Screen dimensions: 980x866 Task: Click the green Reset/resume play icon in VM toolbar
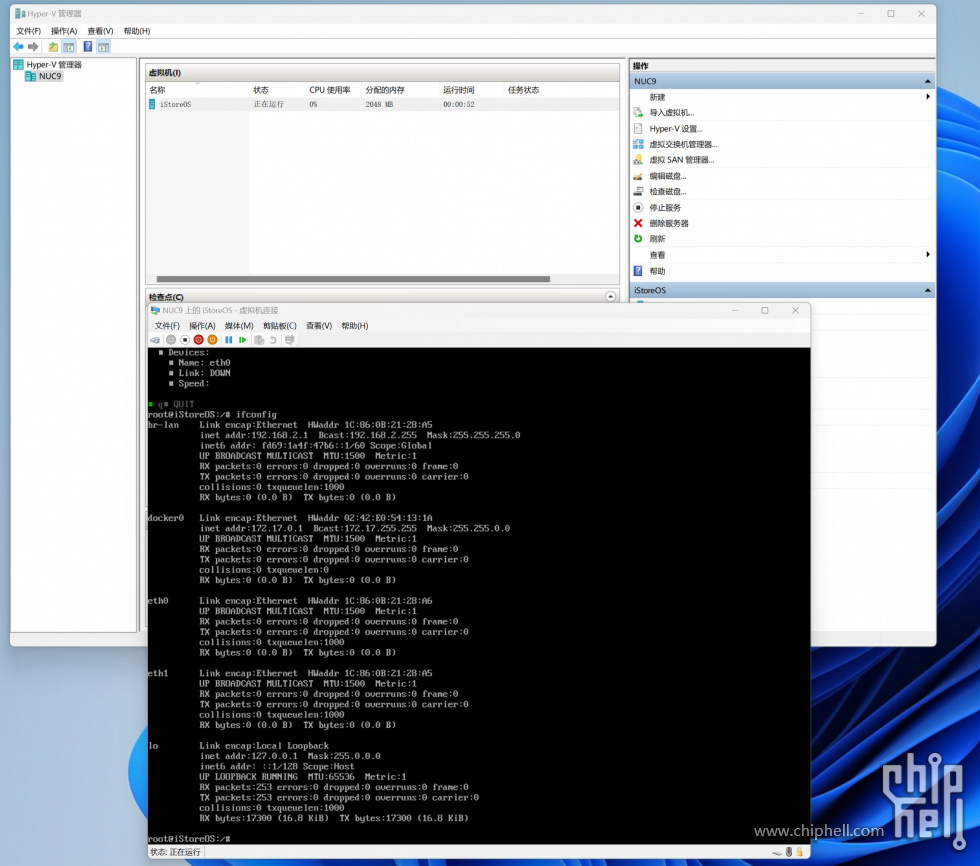pyautogui.click(x=242, y=340)
